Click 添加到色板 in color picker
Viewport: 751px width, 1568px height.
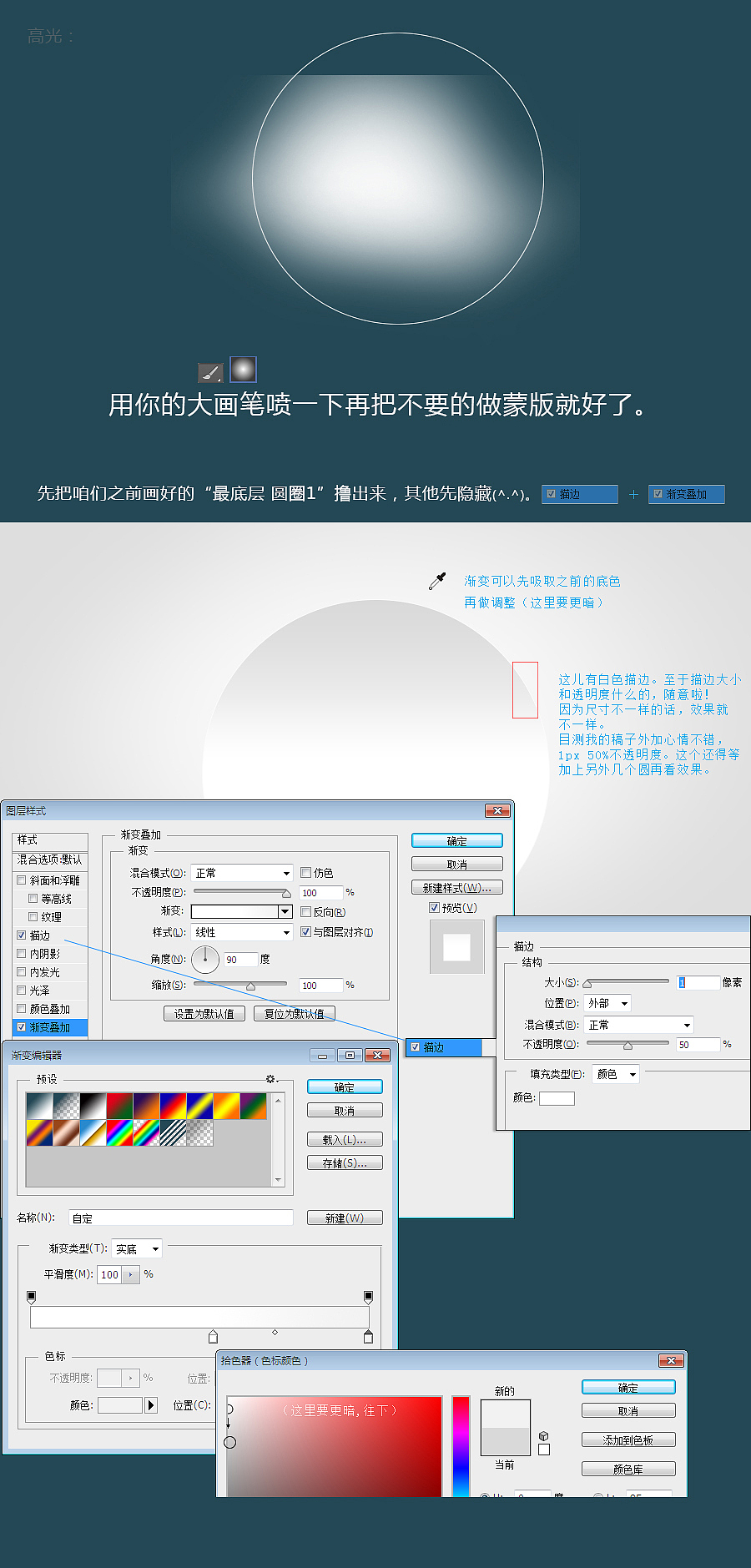coord(628,1440)
